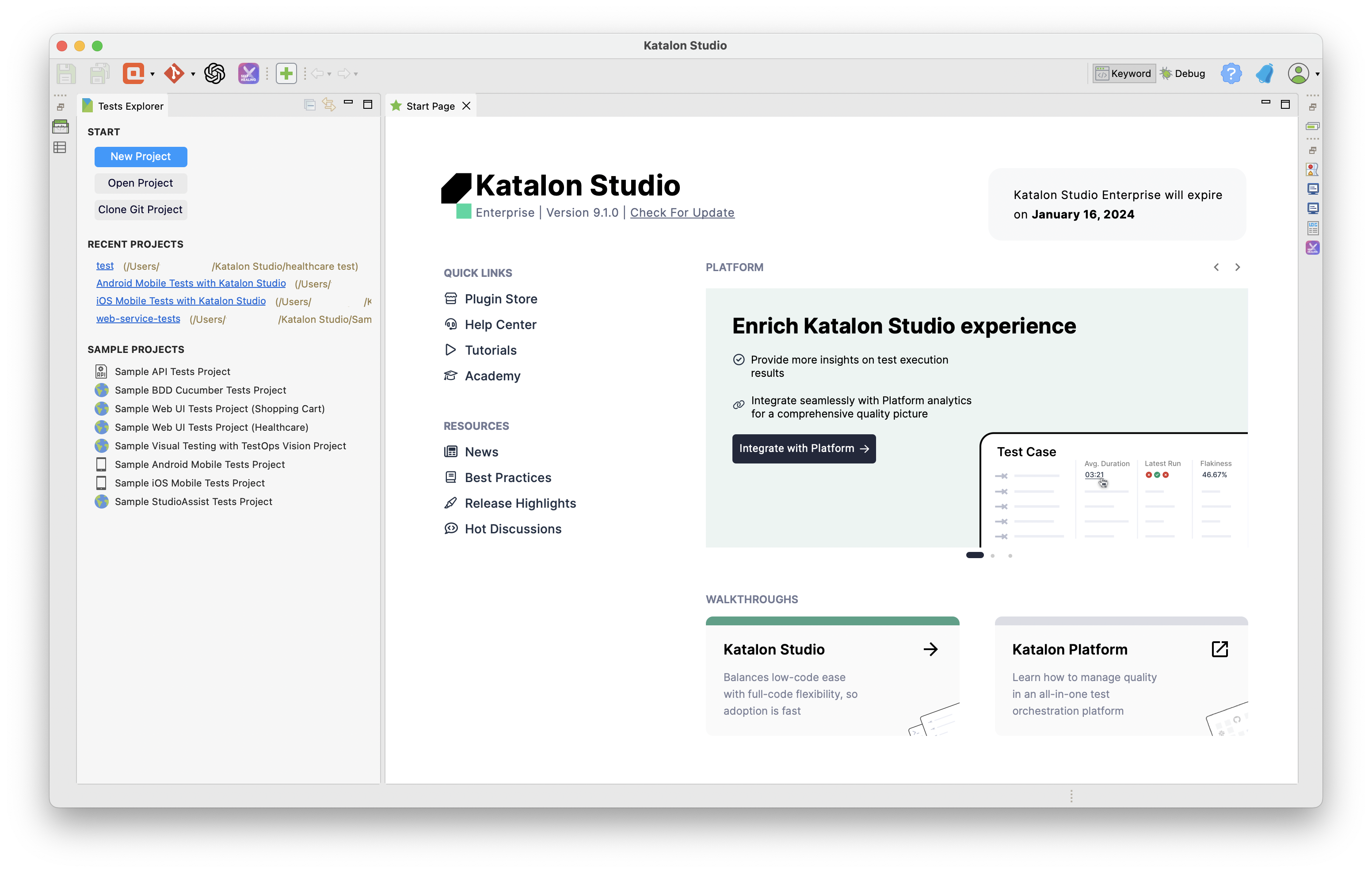
Task: Click the Katalon Recorder record icon
Action: point(133,73)
